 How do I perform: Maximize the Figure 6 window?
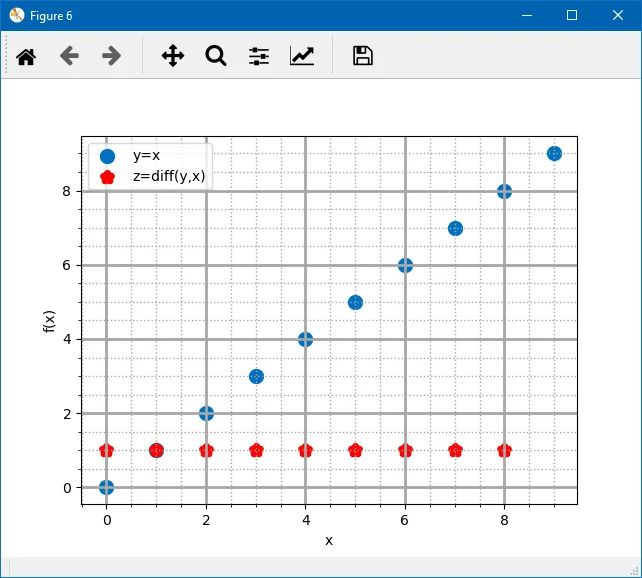click(572, 16)
